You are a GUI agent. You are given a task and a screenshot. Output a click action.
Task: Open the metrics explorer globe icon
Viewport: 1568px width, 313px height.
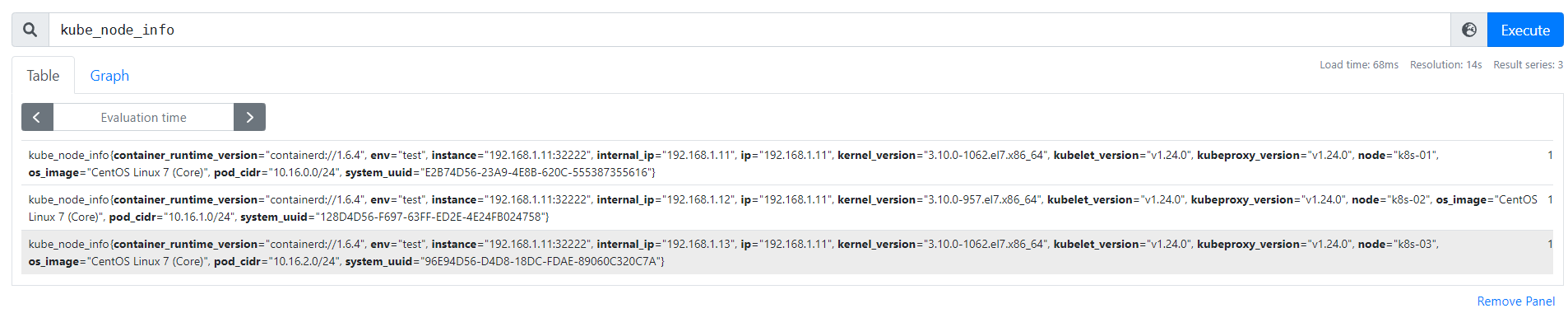click(1469, 30)
